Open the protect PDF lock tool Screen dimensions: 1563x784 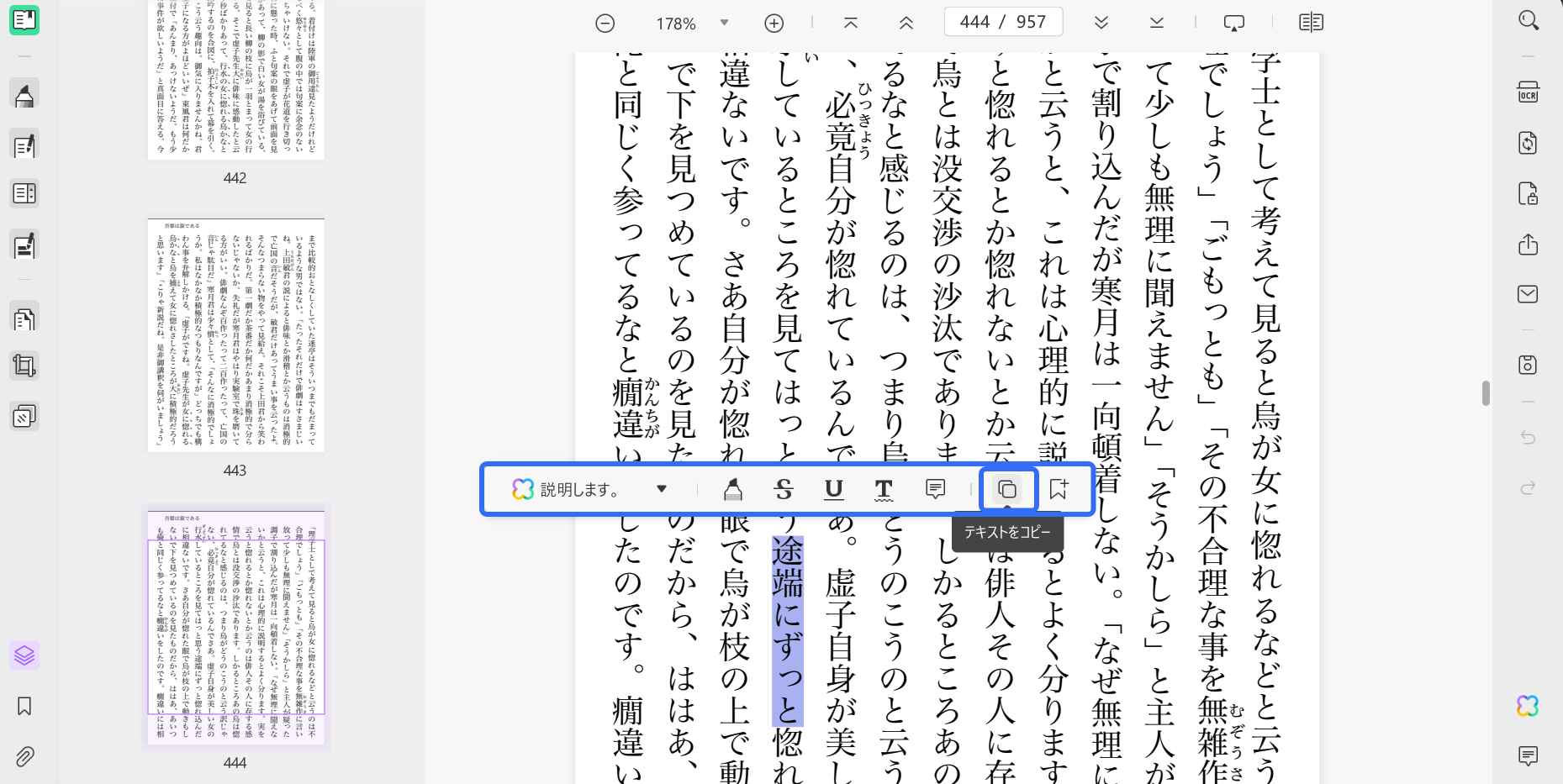pos(1529,193)
